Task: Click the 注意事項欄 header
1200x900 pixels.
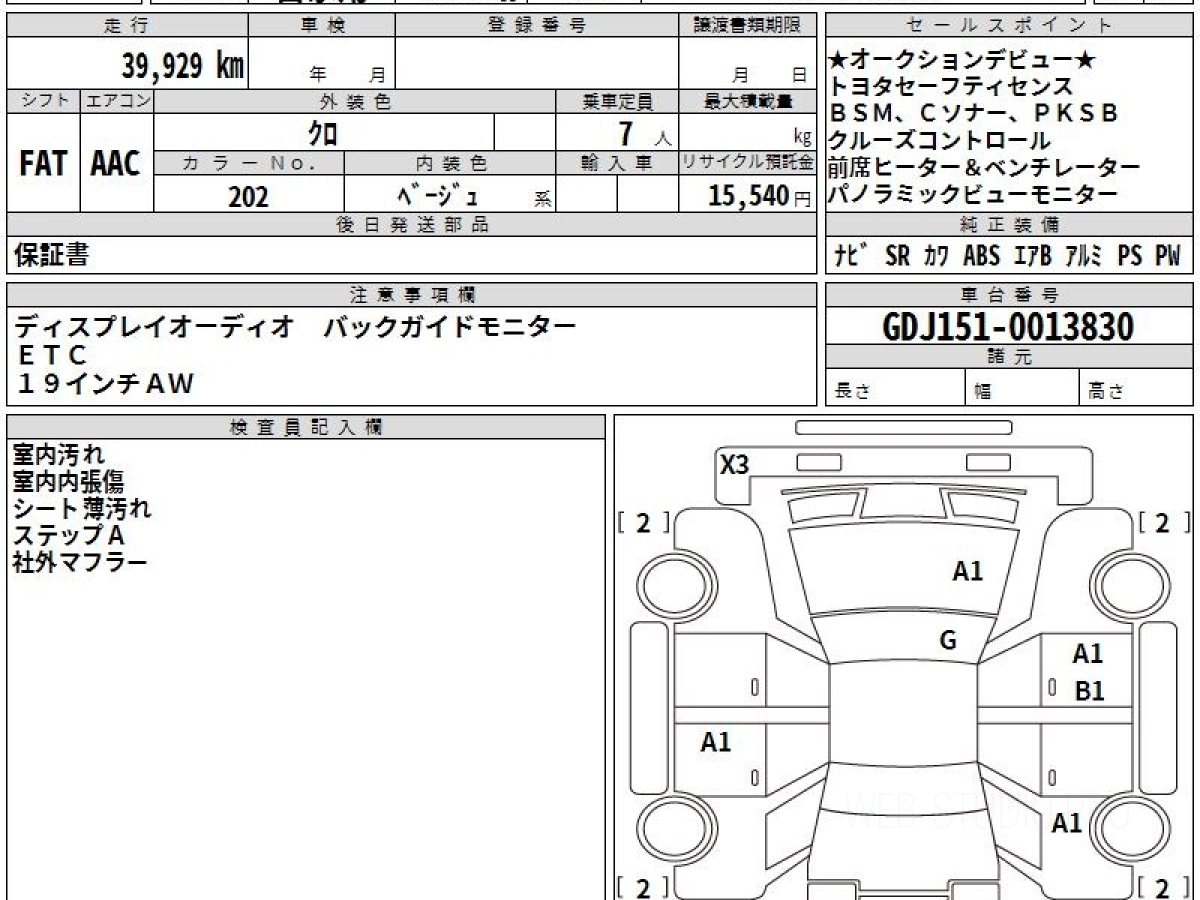Action: click(x=412, y=295)
